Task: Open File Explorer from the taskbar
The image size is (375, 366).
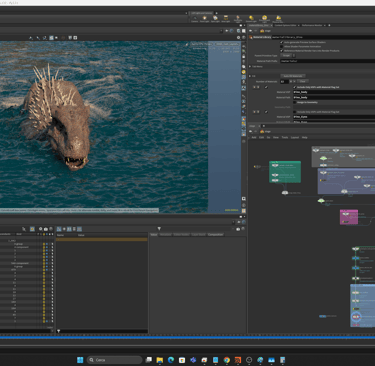Action: pos(160,360)
